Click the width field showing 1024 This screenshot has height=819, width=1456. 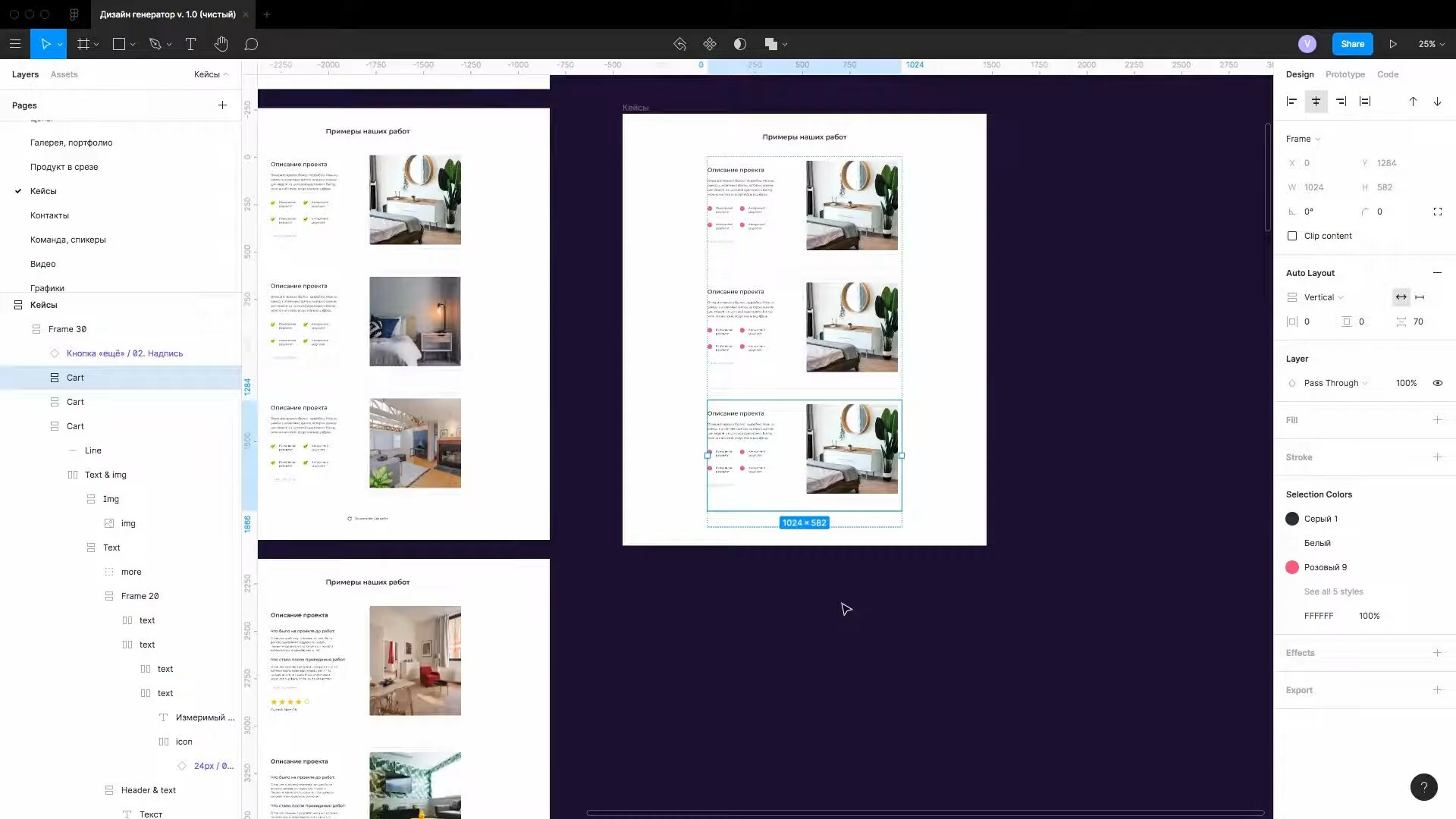coord(1314,187)
